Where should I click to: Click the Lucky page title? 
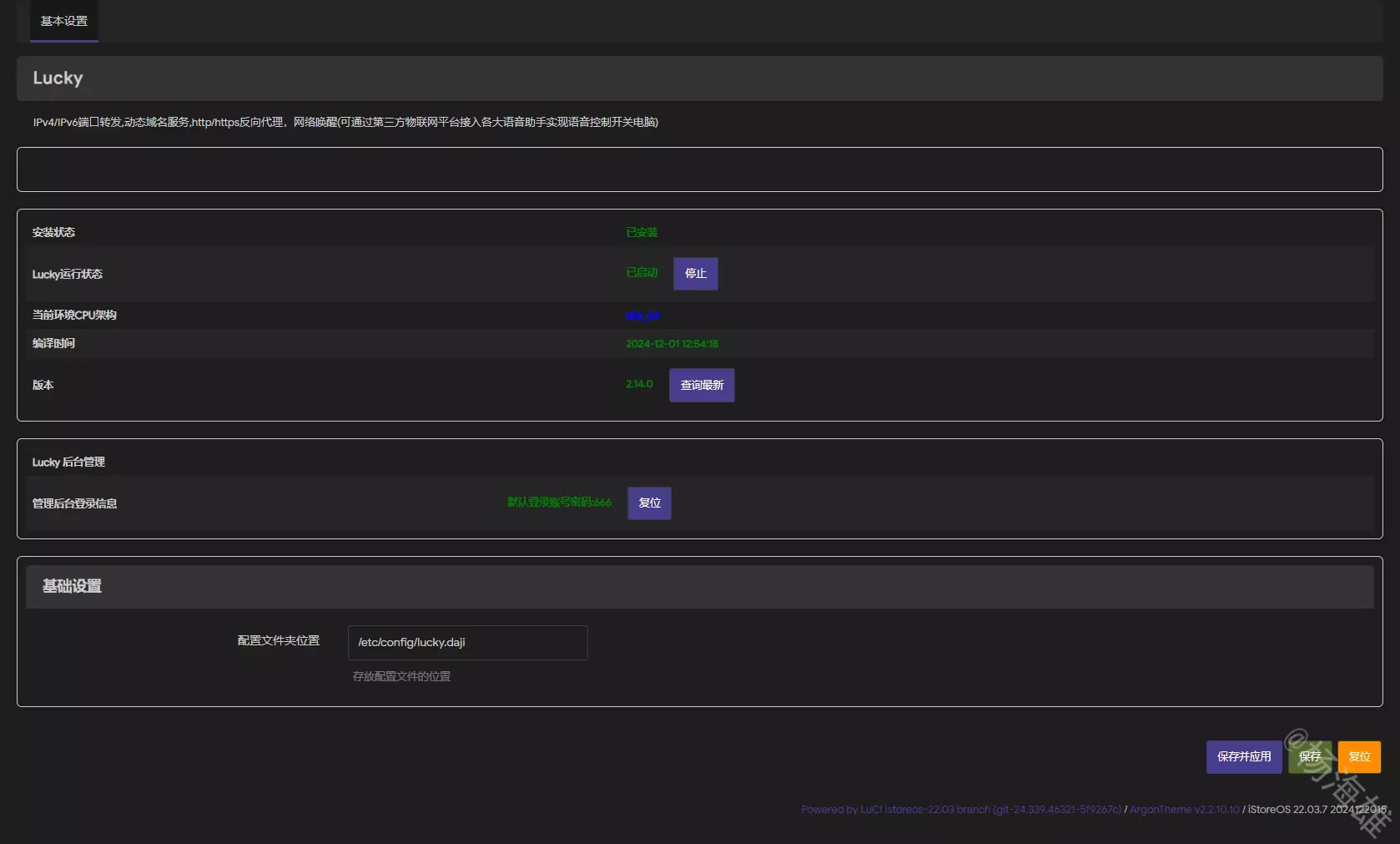click(58, 78)
